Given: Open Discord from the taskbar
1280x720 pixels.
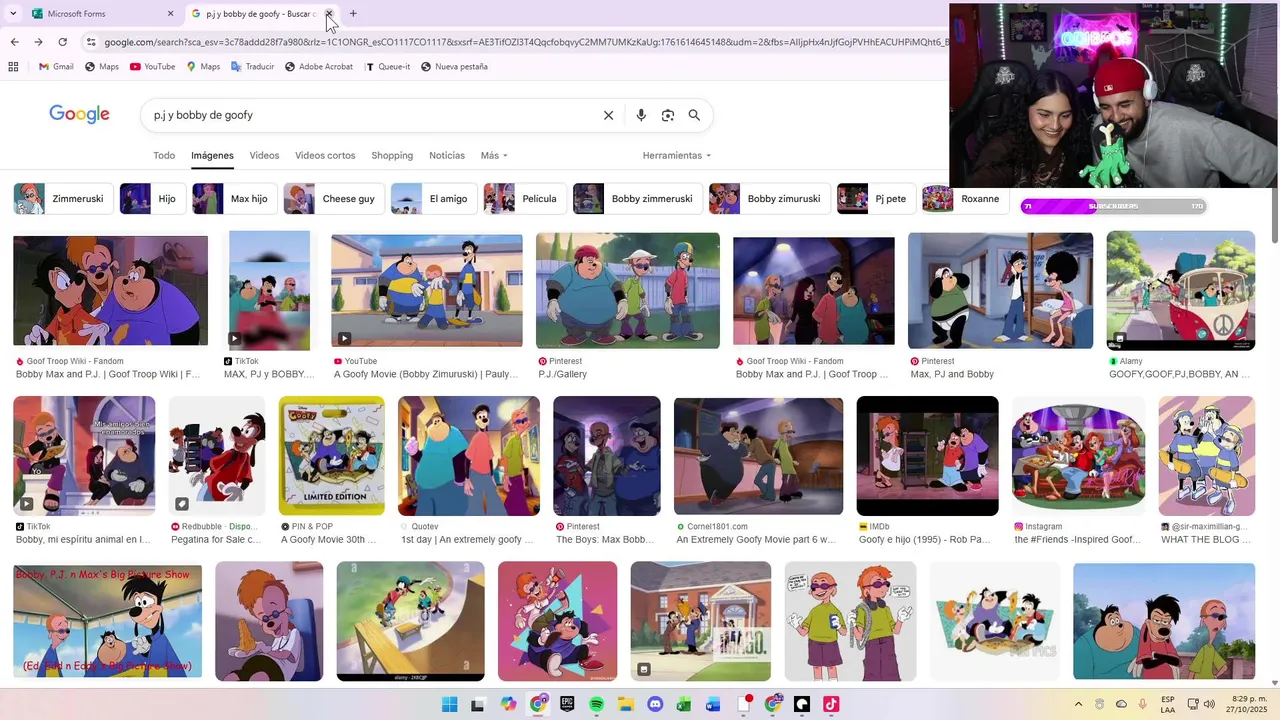Looking at the screenshot, I should pos(655,704).
